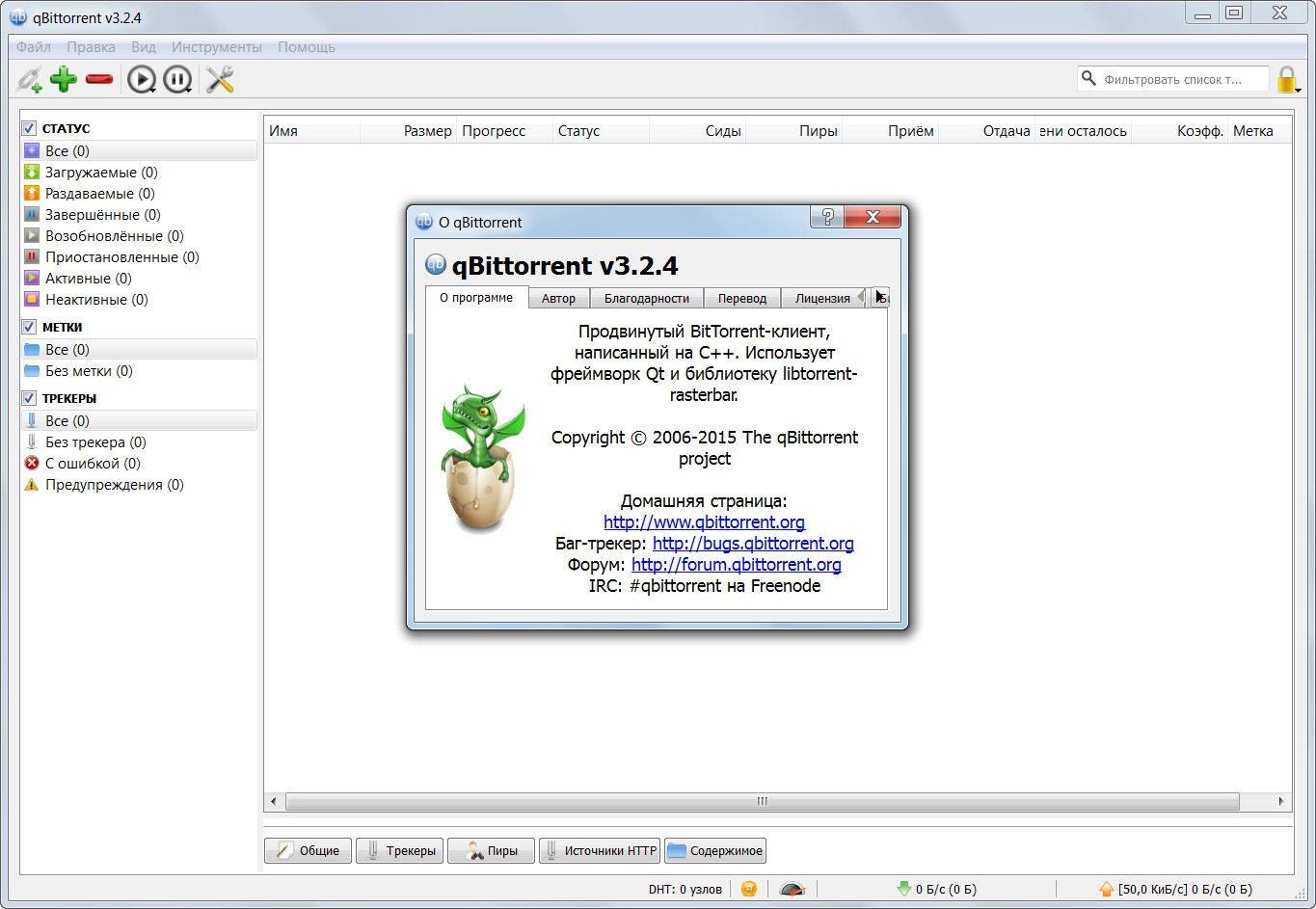Click the green plus add torrent icon
The width and height of the screenshot is (1316, 909).
[x=64, y=79]
